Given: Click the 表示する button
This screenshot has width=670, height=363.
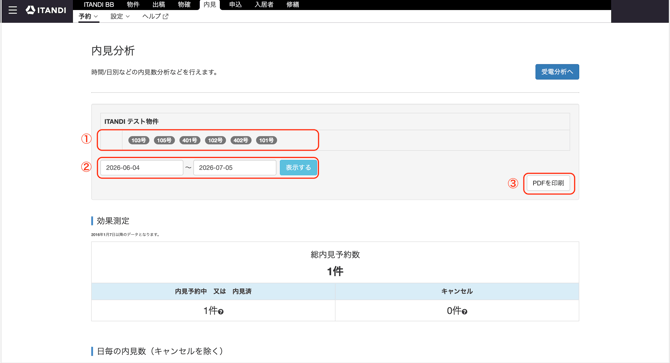Looking at the screenshot, I should tap(298, 167).
